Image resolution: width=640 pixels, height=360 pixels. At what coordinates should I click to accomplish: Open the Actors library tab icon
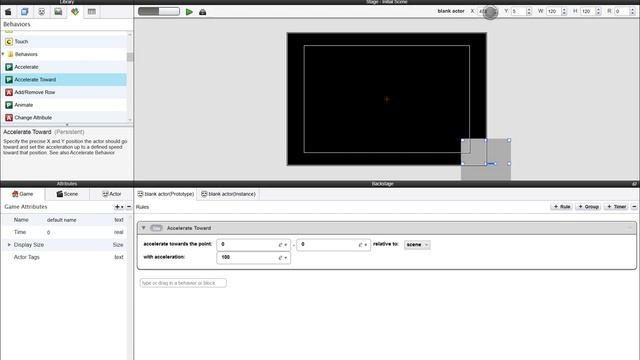[x=42, y=12]
